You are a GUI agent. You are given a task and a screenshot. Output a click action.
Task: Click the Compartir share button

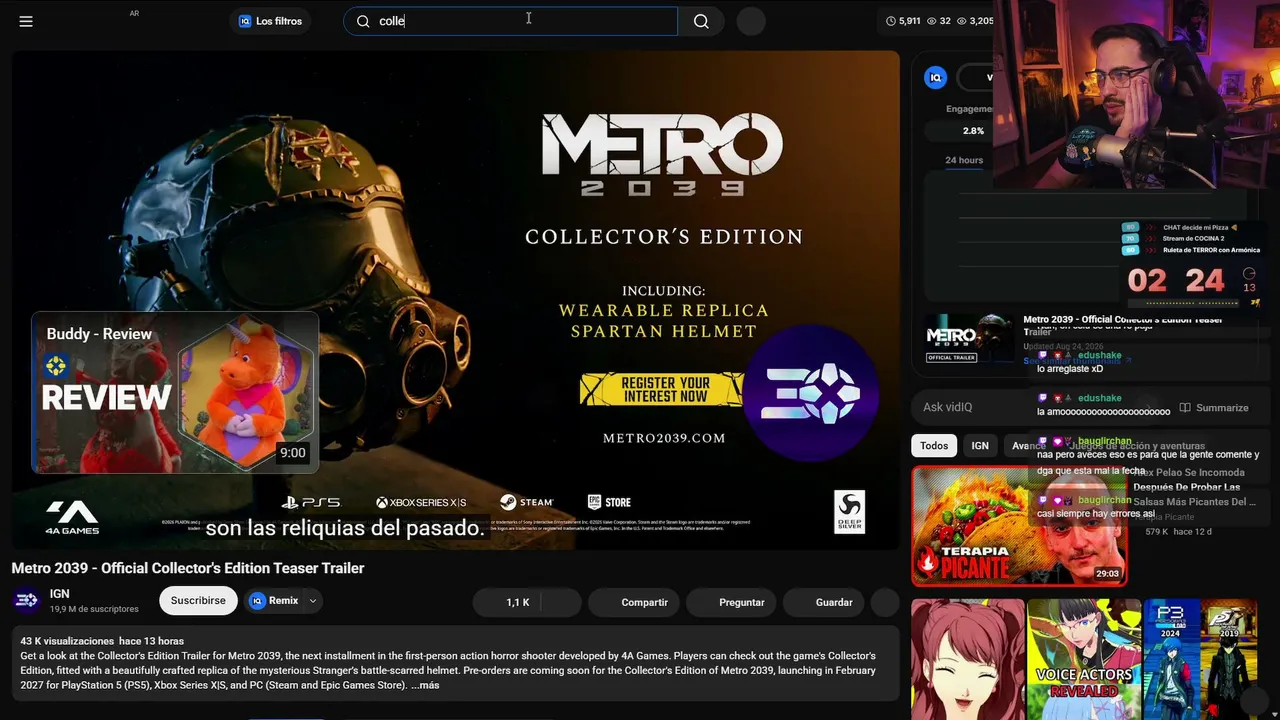click(636, 602)
